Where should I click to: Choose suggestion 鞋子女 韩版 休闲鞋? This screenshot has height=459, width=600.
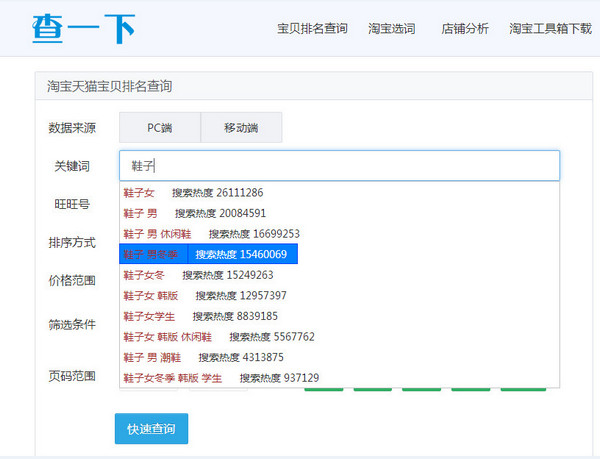click(339, 337)
